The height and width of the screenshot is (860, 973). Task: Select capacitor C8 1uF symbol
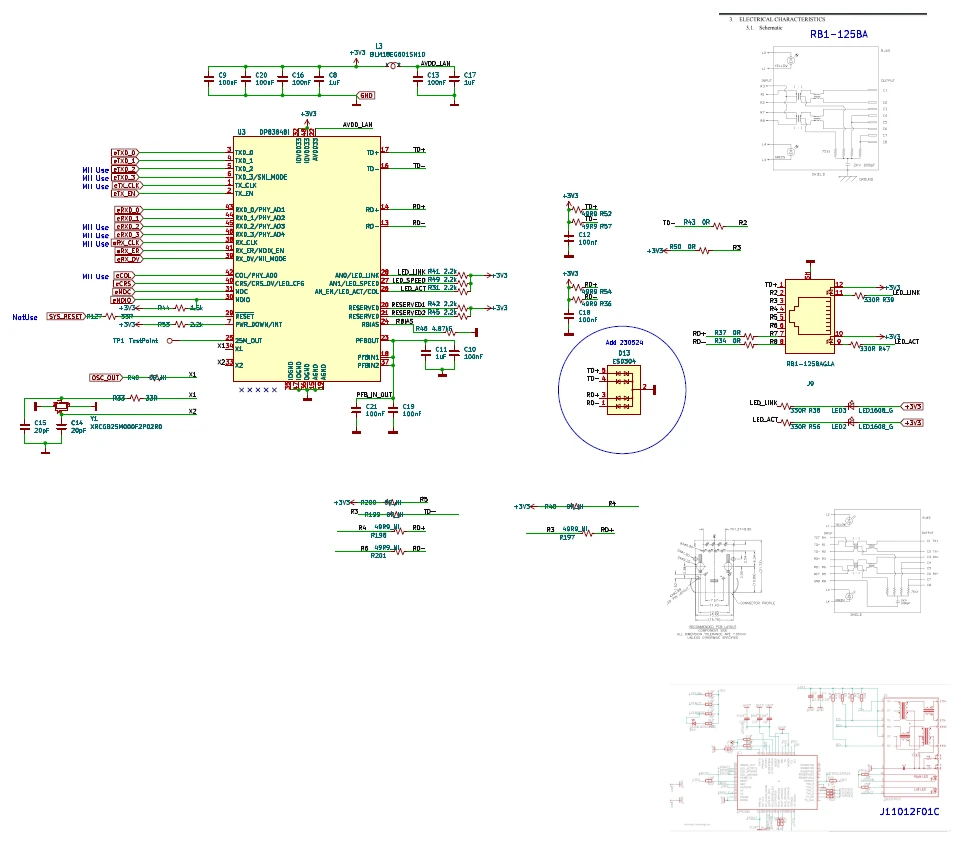click(x=319, y=79)
